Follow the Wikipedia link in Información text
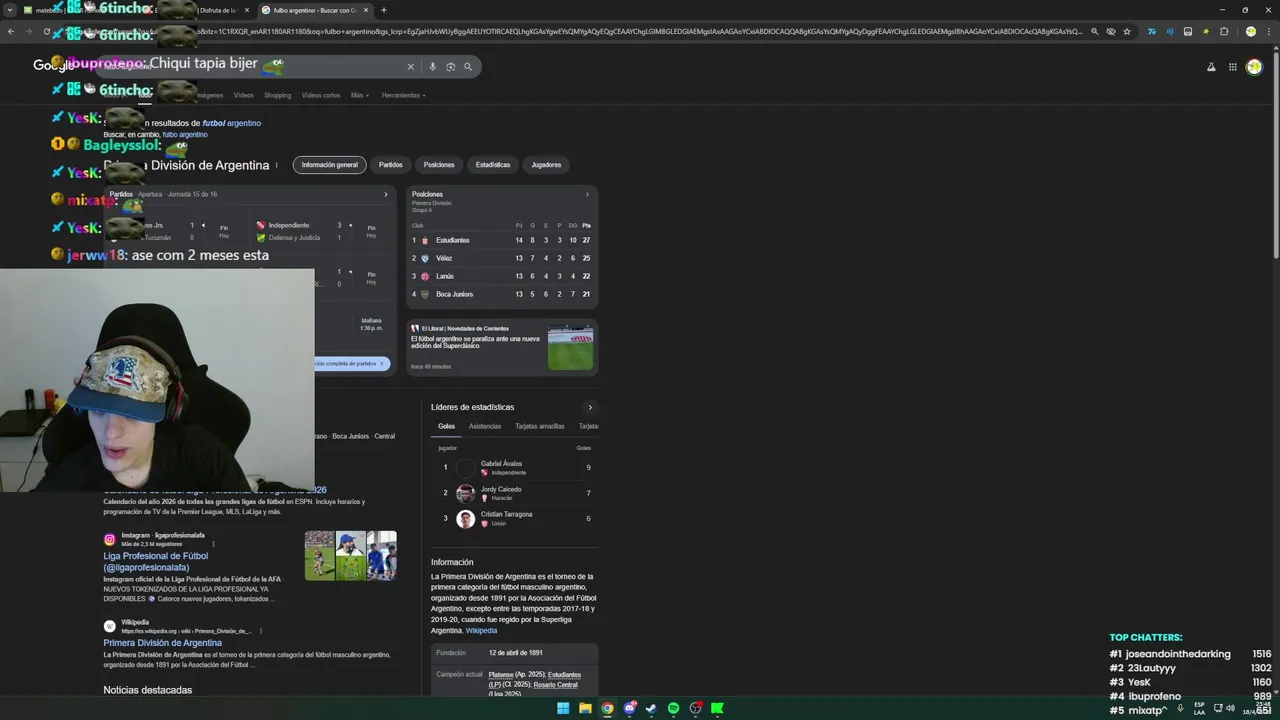This screenshot has width=1280, height=720. point(481,631)
